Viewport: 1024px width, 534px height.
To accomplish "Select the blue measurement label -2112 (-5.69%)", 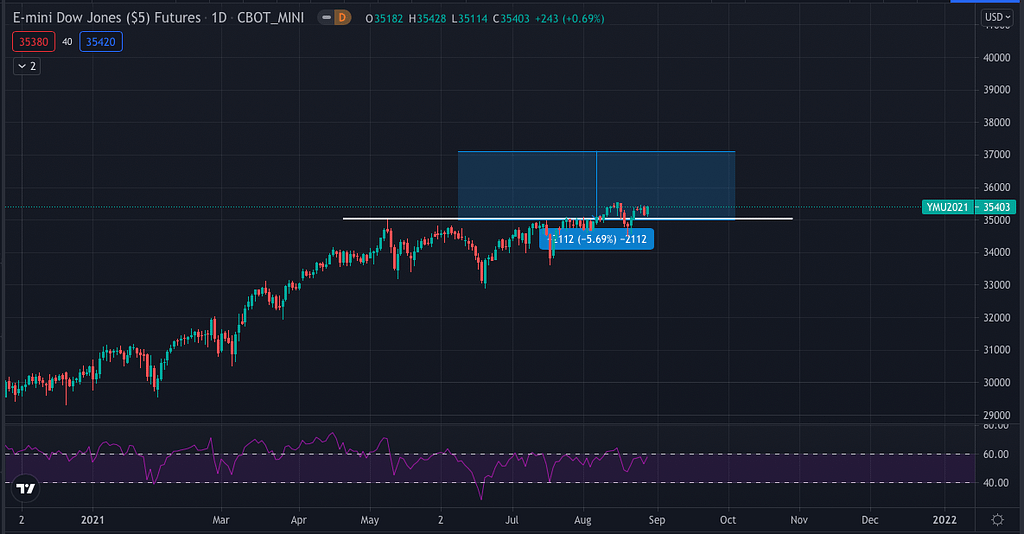I will point(596,239).
